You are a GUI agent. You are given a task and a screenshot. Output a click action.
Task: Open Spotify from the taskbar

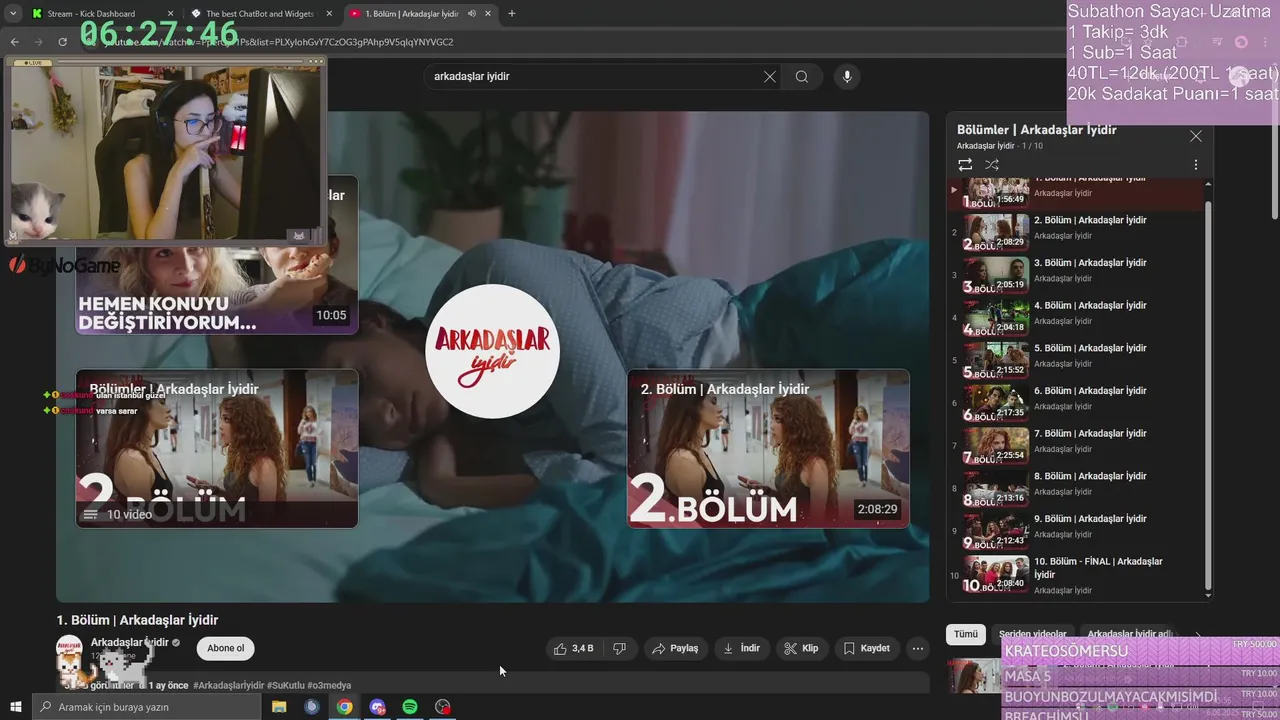point(410,707)
